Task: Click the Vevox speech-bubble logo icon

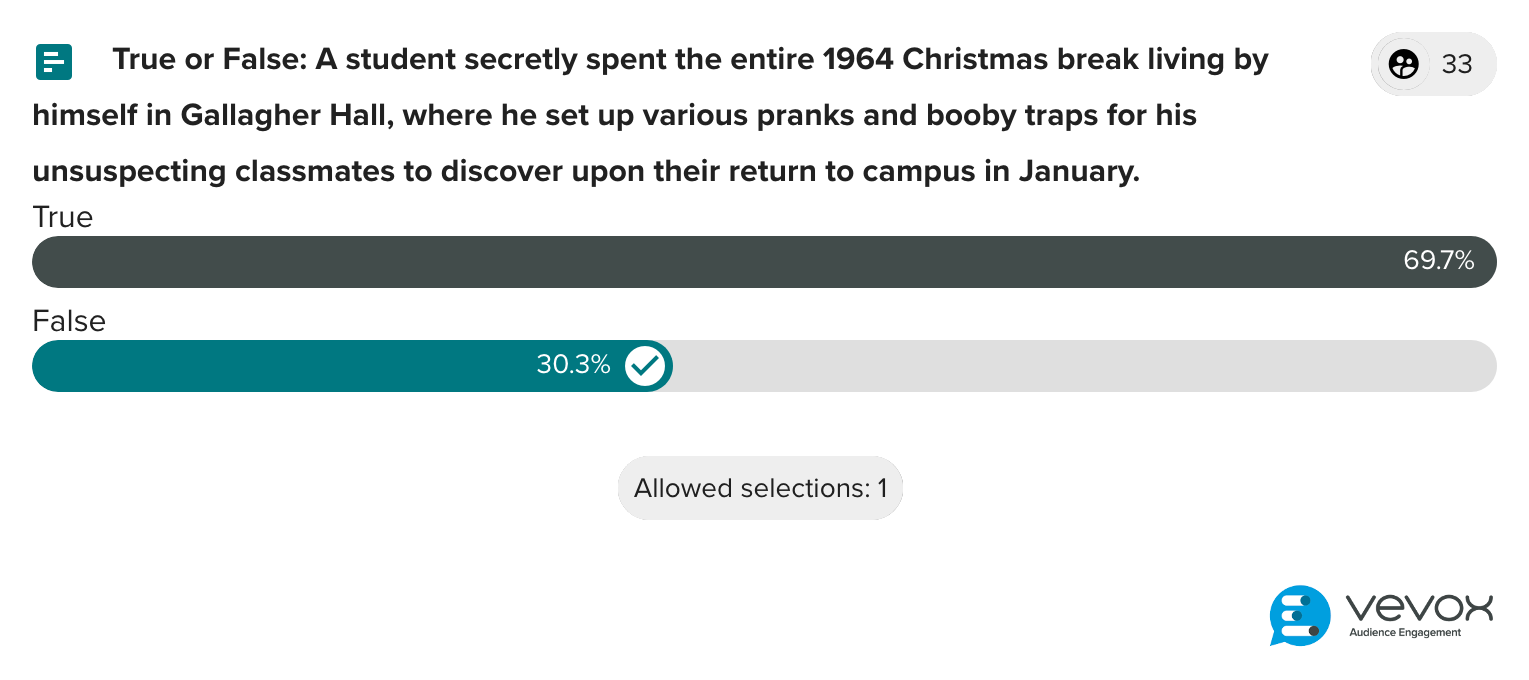Action: point(1300,615)
